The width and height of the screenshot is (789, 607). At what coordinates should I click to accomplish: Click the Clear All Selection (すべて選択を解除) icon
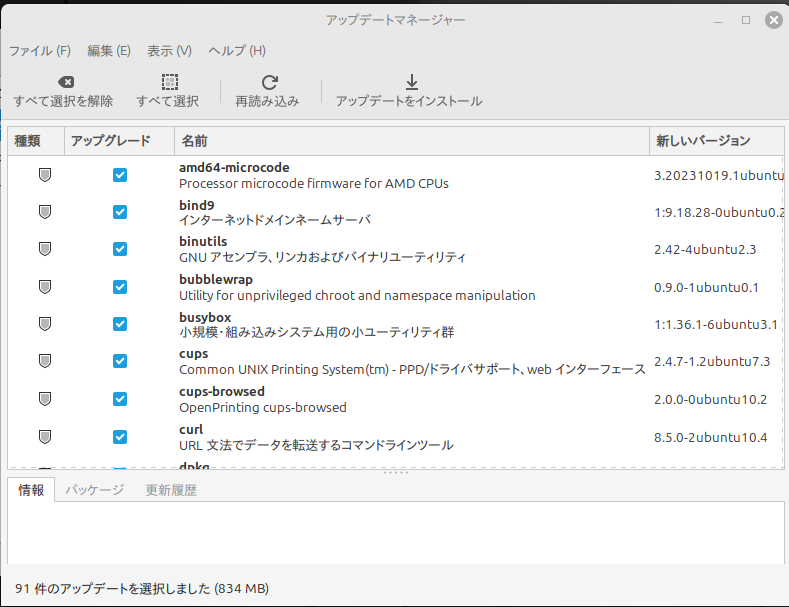pos(63,82)
